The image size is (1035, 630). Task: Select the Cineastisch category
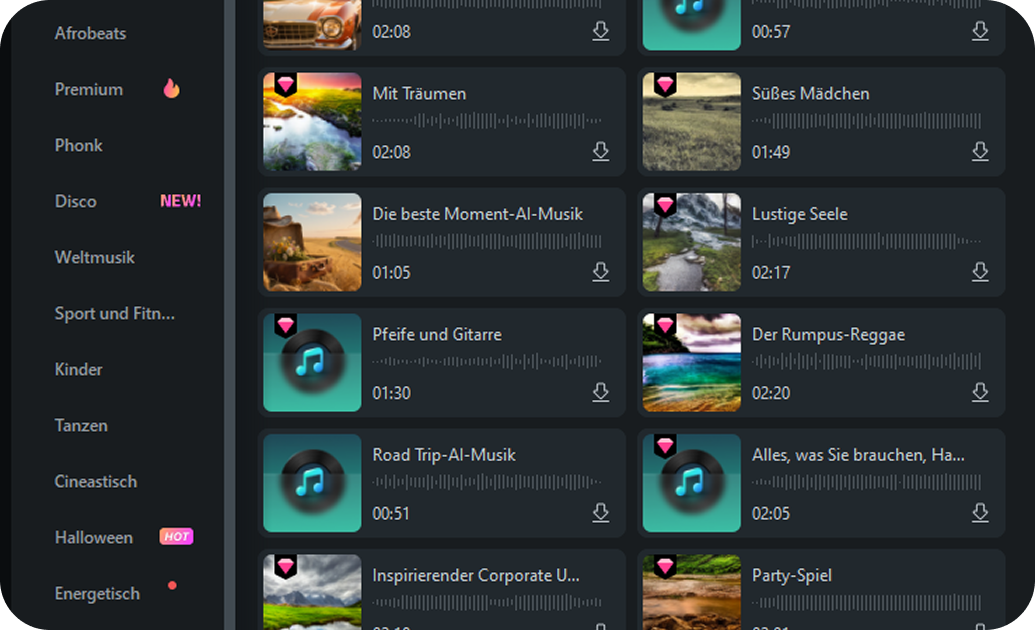tap(95, 481)
